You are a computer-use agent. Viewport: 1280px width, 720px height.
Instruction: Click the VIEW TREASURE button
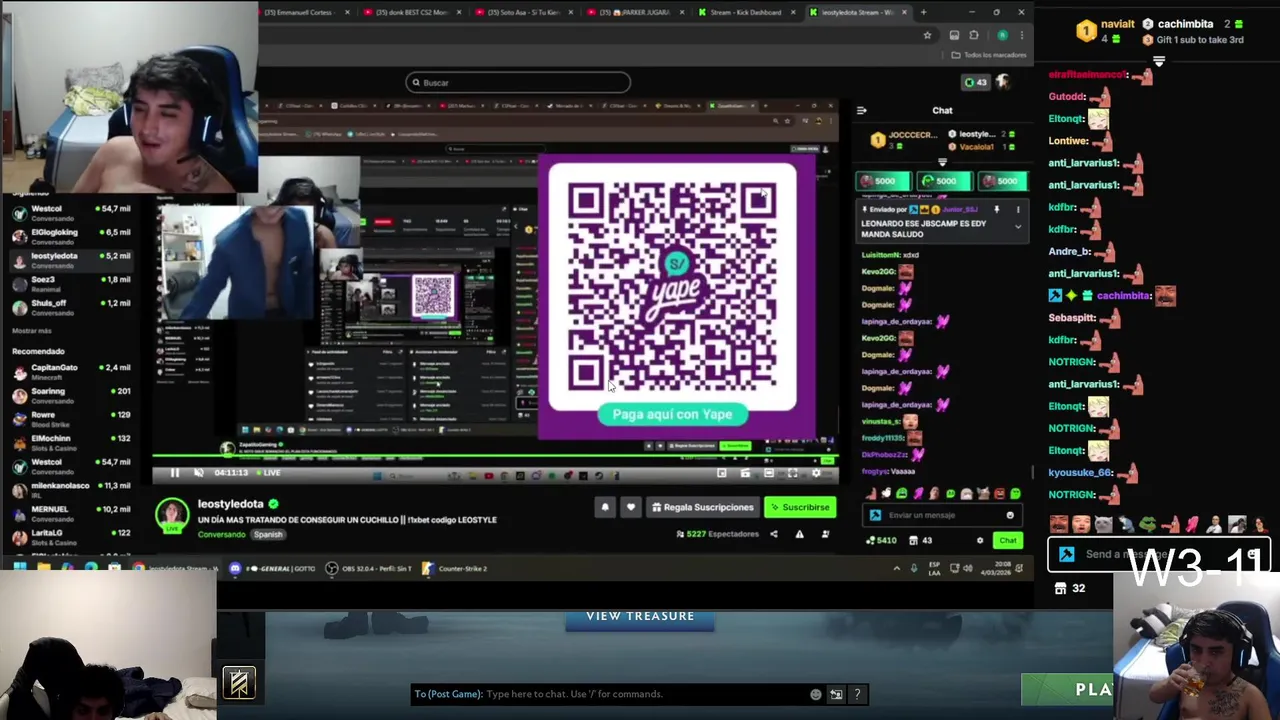tap(640, 617)
